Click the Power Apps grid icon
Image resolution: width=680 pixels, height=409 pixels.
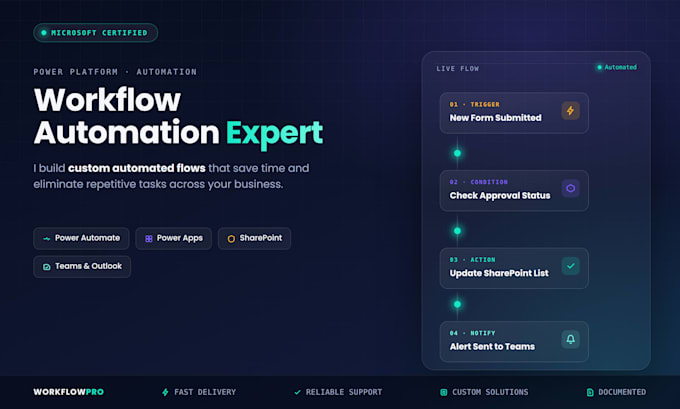149,239
